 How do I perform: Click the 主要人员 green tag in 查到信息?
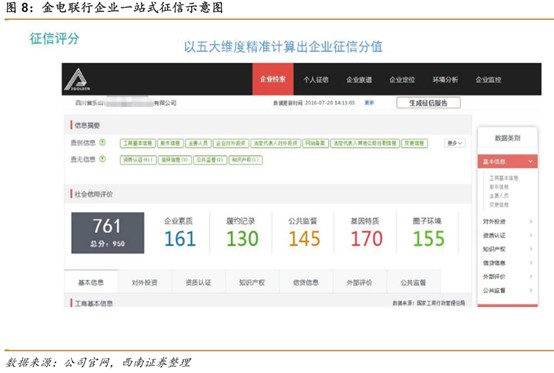point(198,143)
